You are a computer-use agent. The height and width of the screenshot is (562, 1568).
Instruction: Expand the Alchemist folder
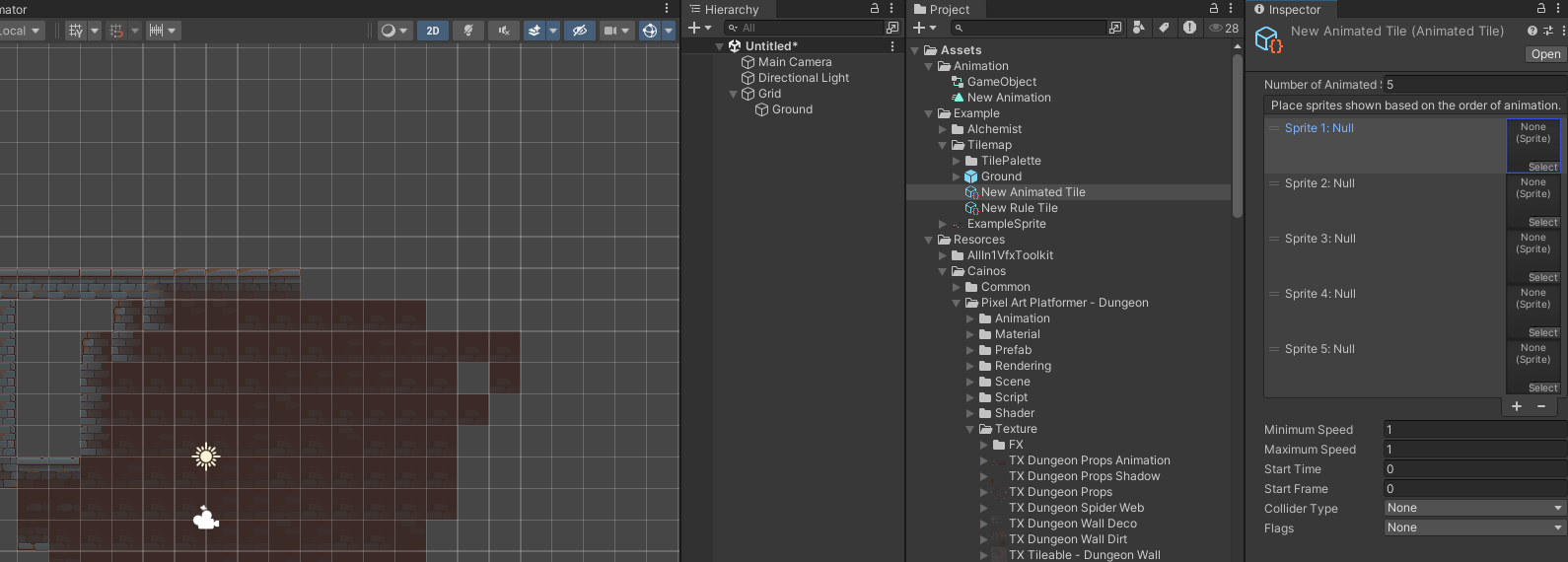943,129
